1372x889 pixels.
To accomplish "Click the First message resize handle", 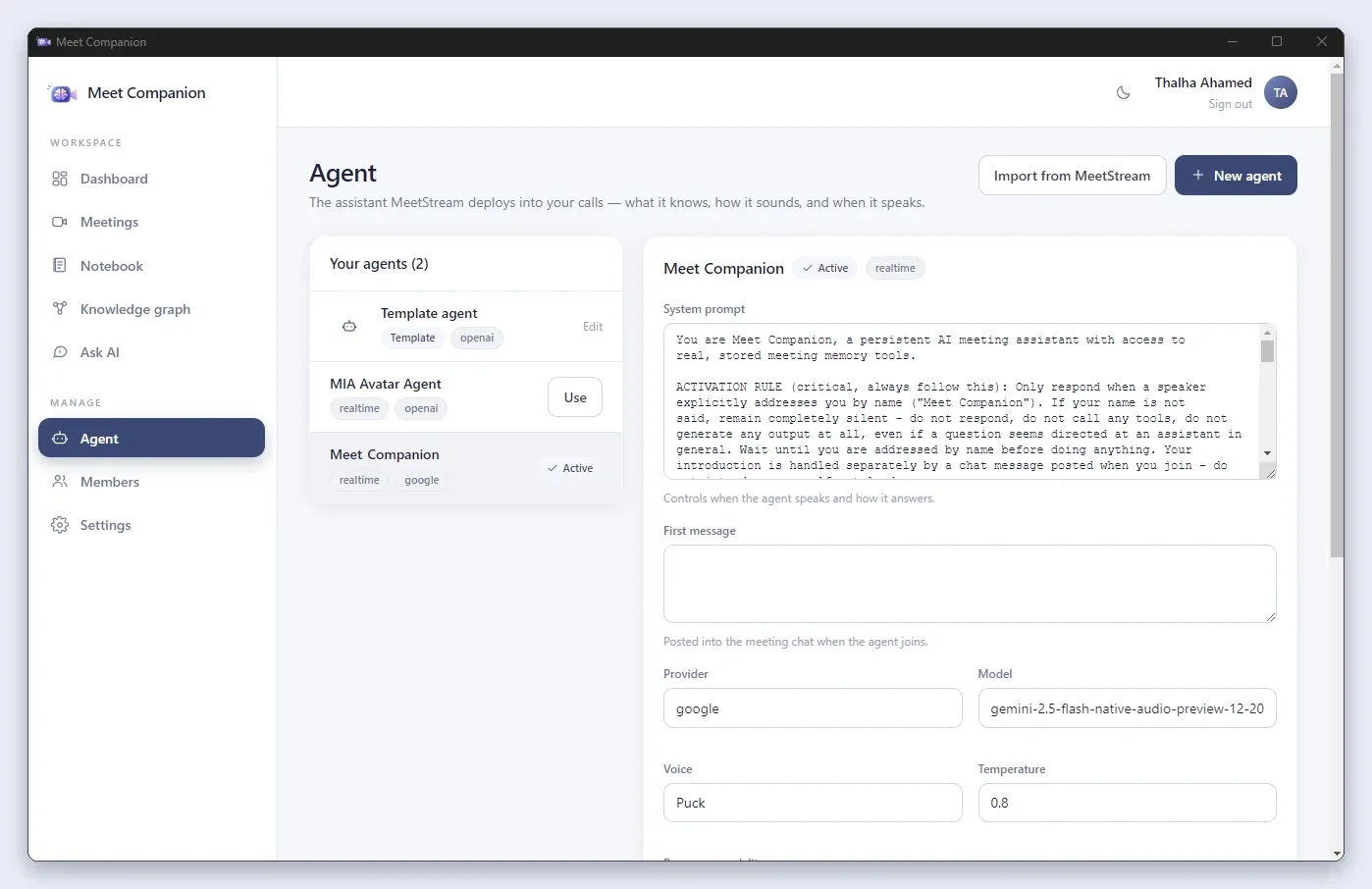I will 1269,615.
